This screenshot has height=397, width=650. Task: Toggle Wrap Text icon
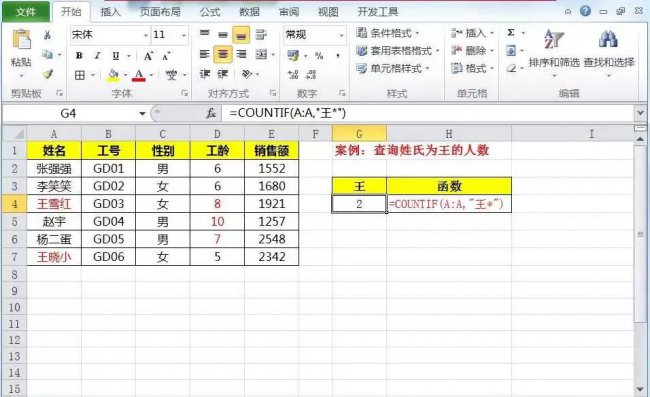click(x=261, y=34)
